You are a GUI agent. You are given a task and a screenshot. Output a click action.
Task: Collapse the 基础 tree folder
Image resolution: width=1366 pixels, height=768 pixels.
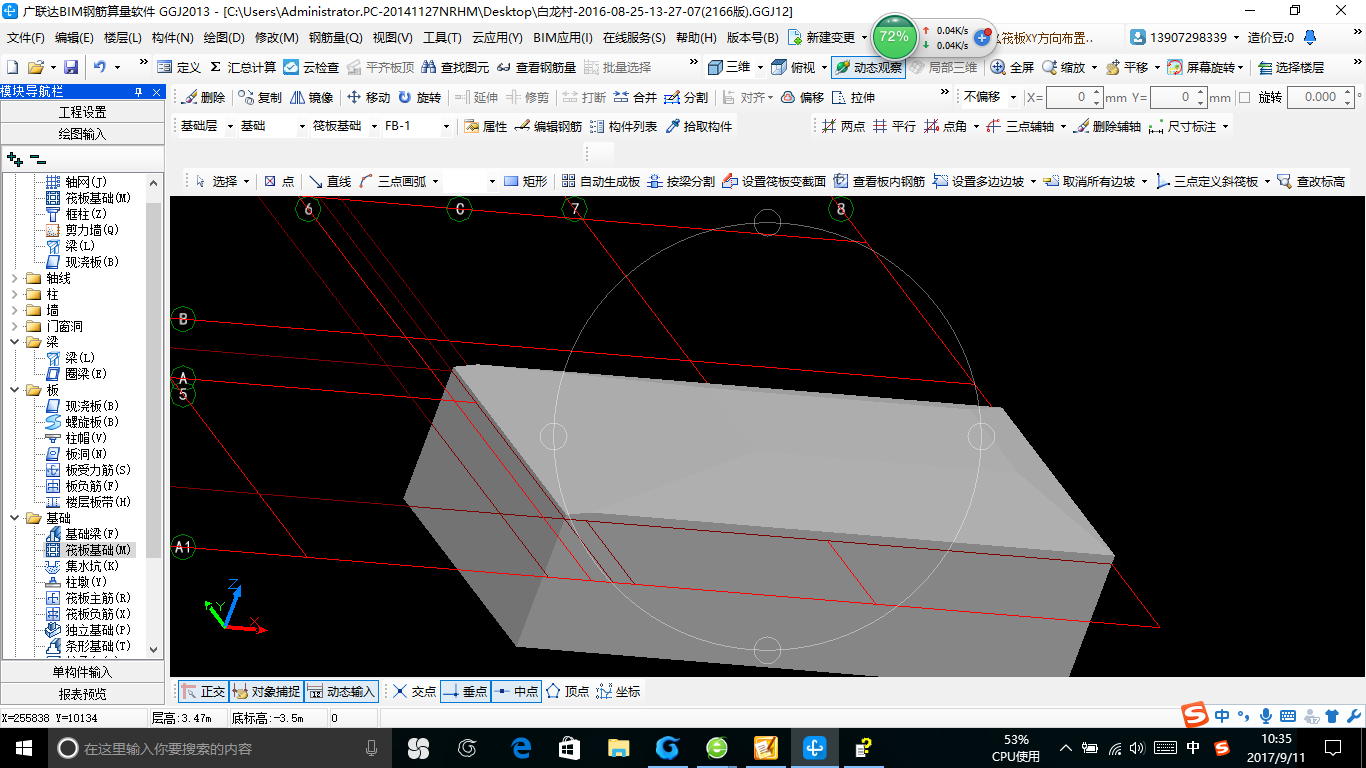click(14, 518)
